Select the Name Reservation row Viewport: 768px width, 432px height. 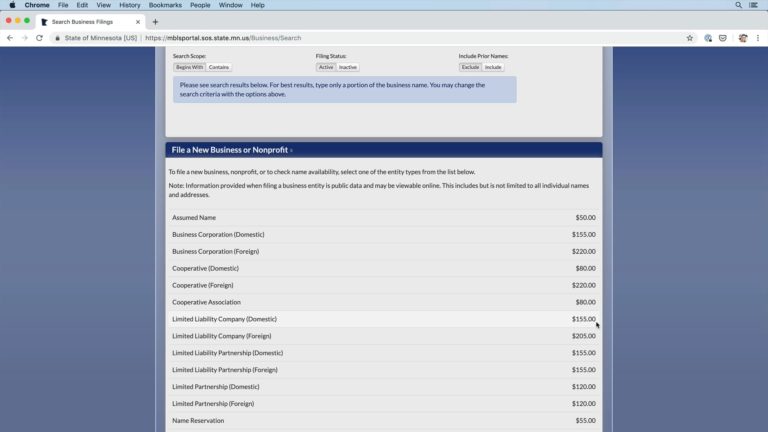pyautogui.click(x=198, y=421)
